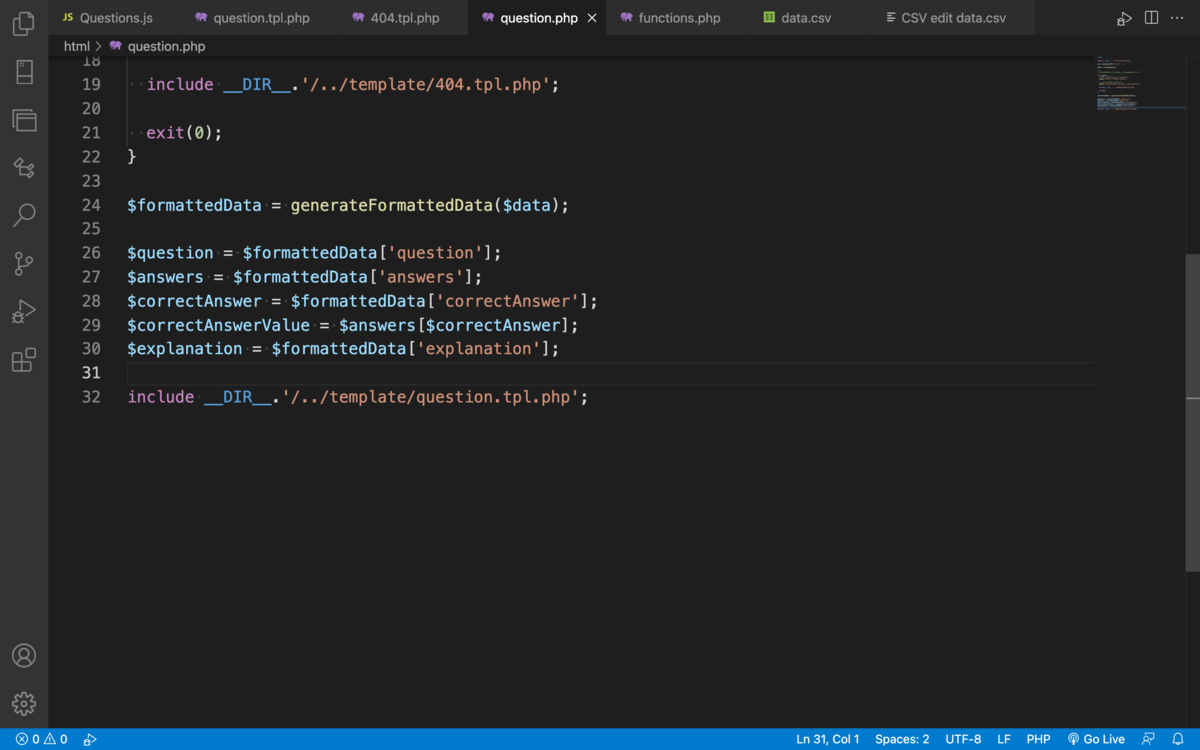The image size is (1200, 750).
Task: Click $question variable on line 26
Action: tap(170, 253)
